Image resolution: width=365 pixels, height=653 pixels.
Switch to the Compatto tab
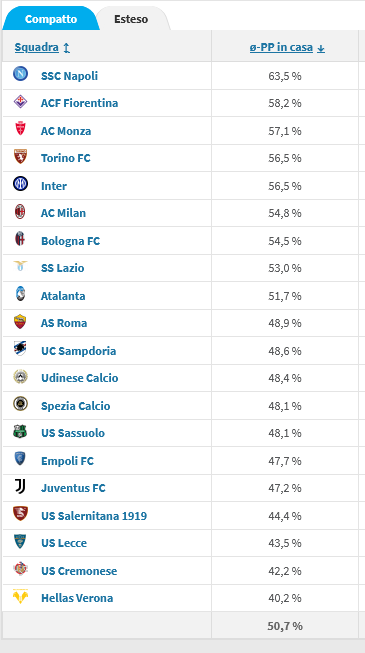[x=51, y=19]
